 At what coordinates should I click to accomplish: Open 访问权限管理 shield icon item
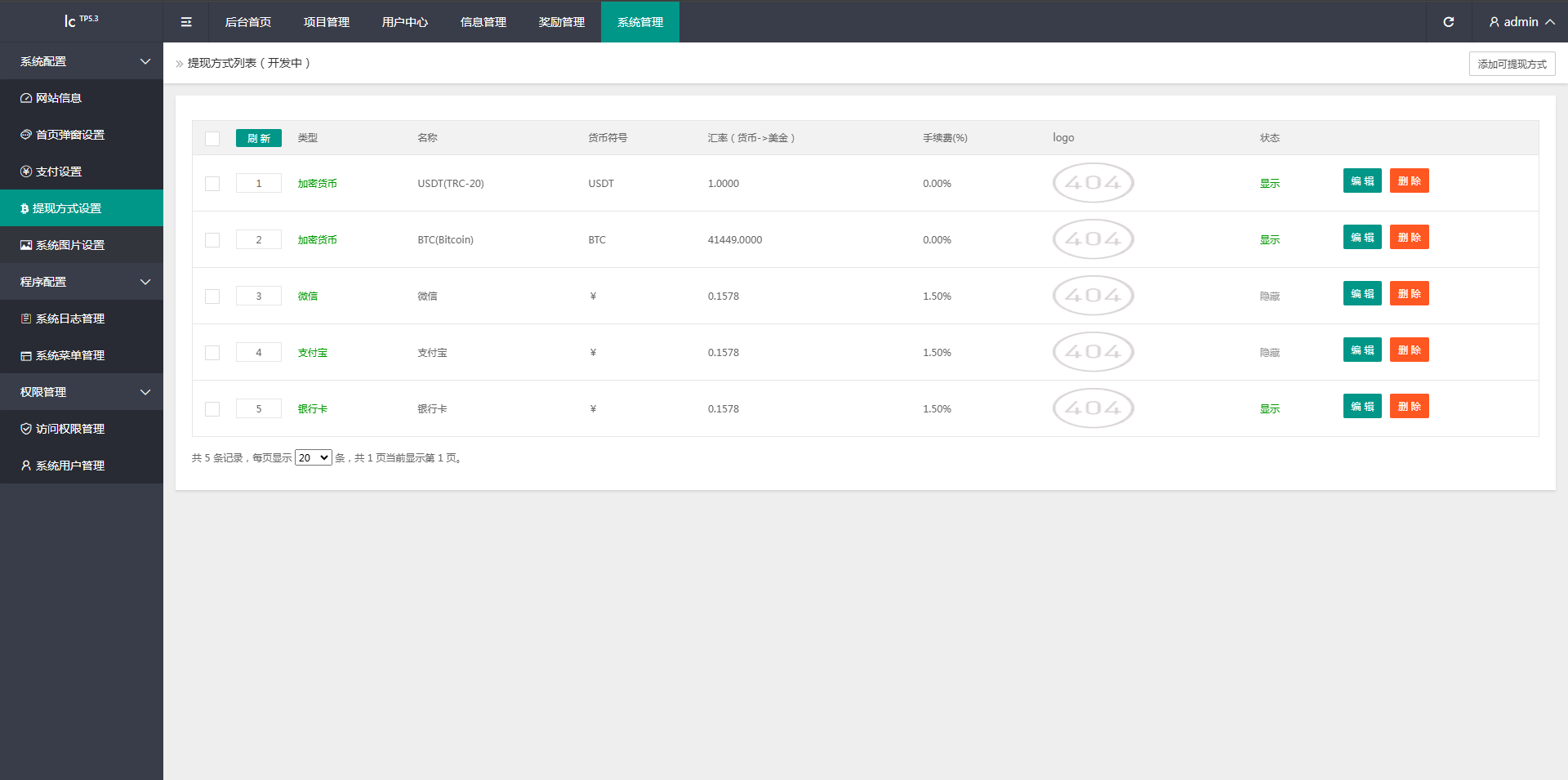click(x=26, y=429)
